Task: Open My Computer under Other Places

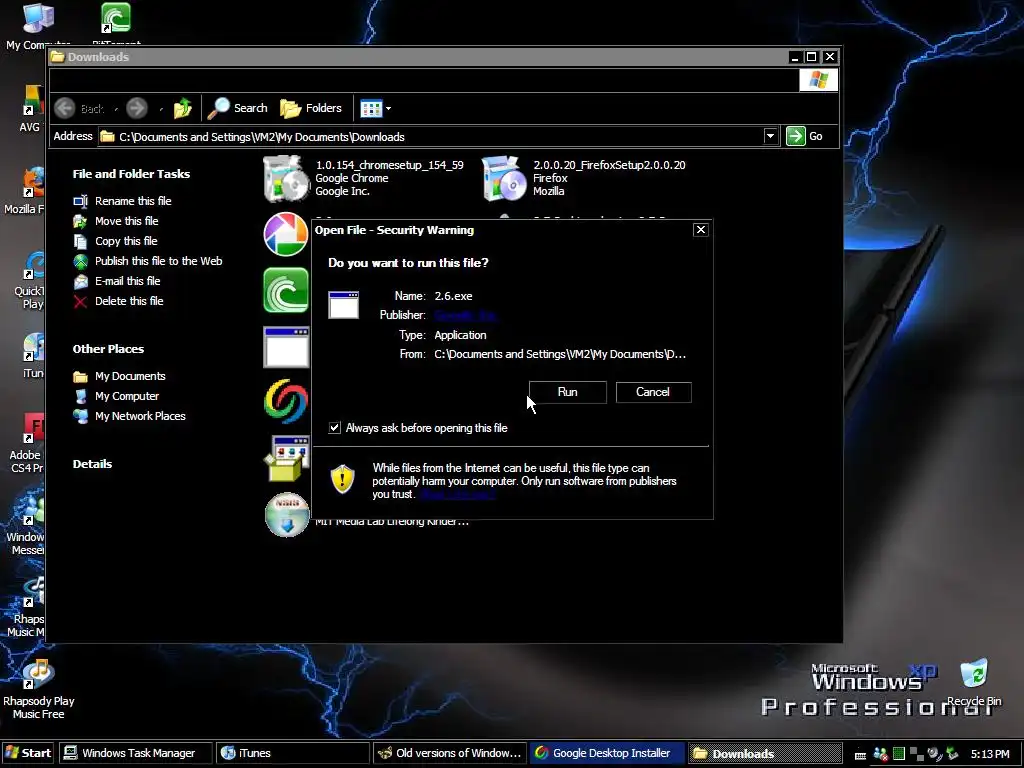Action: click(x=127, y=396)
